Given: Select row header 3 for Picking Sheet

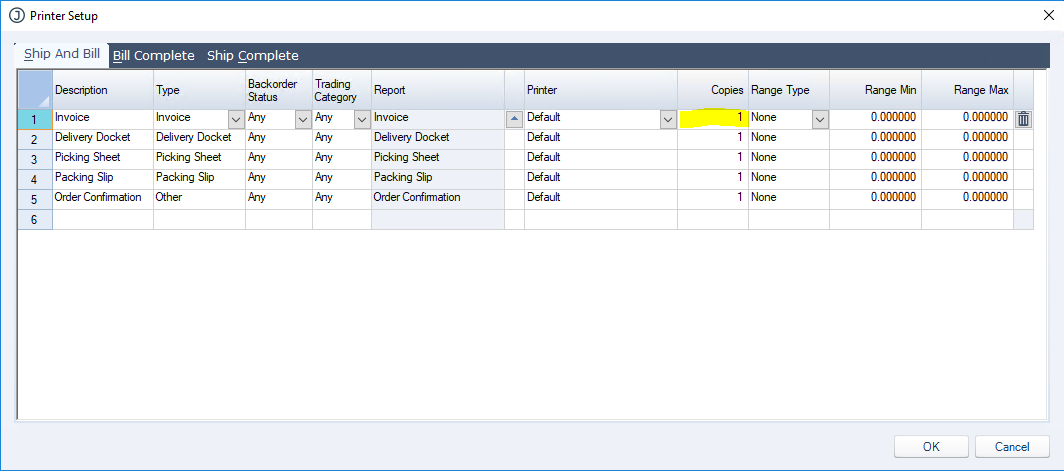Looking at the screenshot, I should tap(34, 159).
